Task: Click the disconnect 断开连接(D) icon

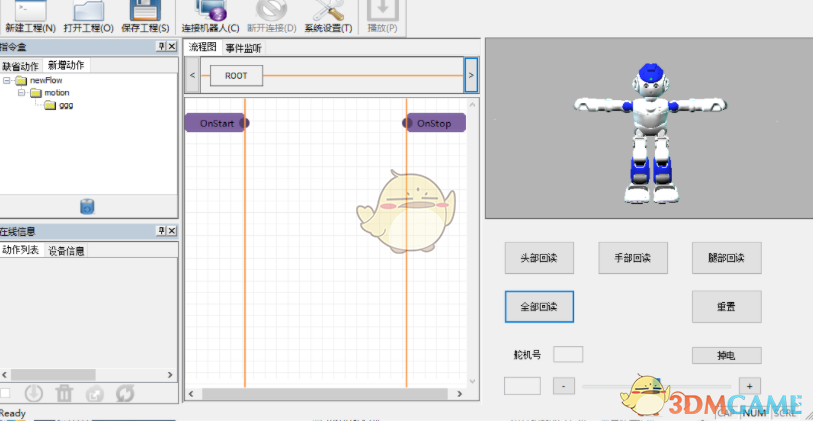Action: [272, 17]
